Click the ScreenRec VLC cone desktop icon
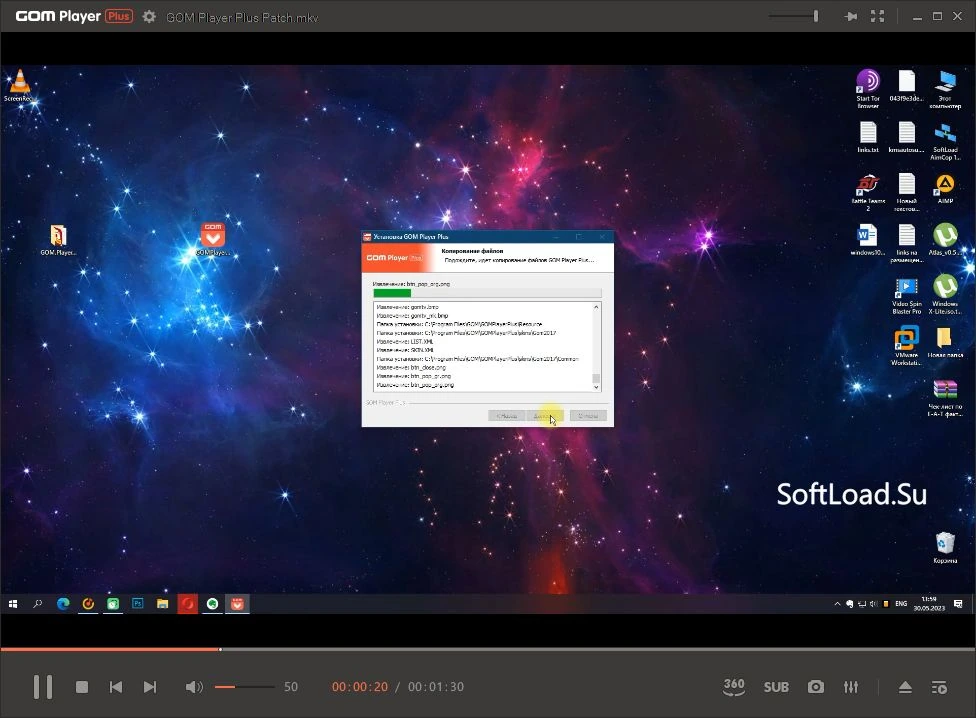This screenshot has height=718, width=976. pyautogui.click(x=20, y=85)
